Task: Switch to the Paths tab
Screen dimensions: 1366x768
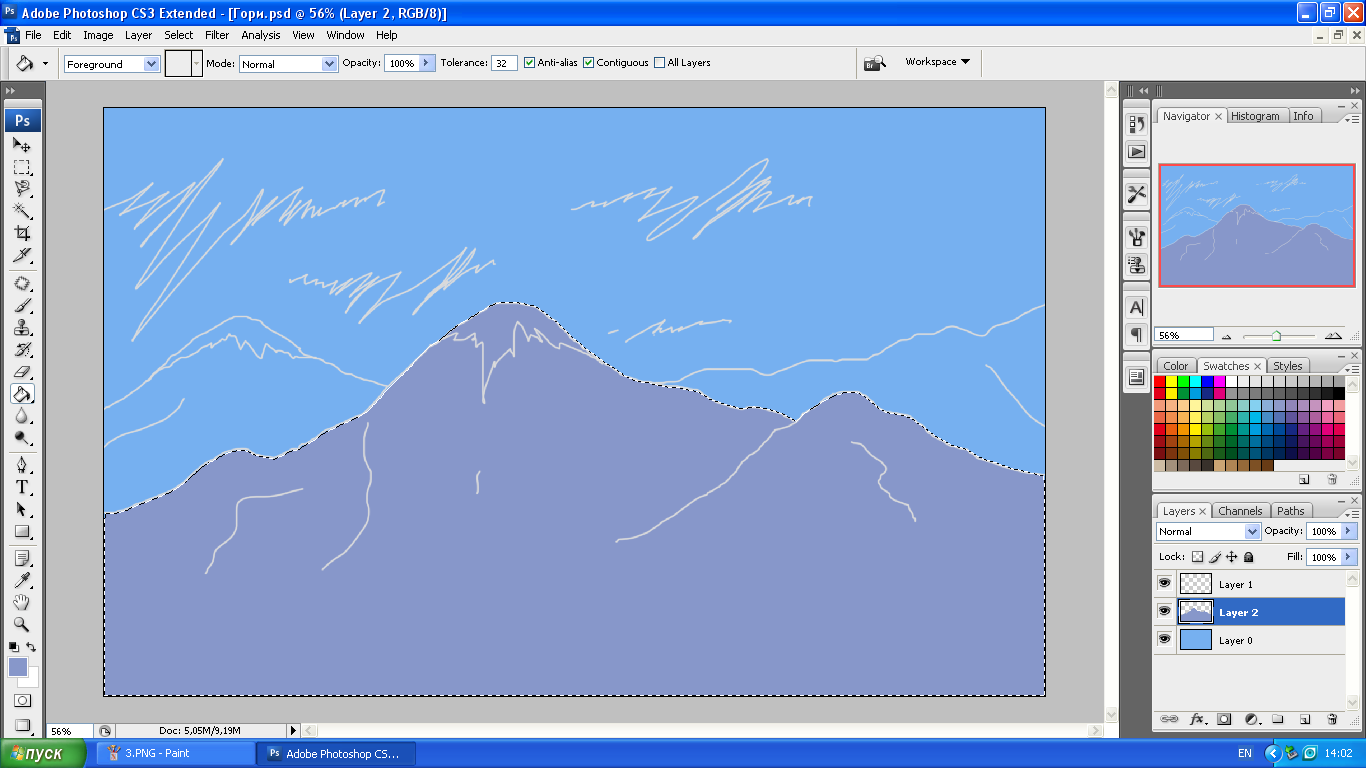Action: (1291, 511)
